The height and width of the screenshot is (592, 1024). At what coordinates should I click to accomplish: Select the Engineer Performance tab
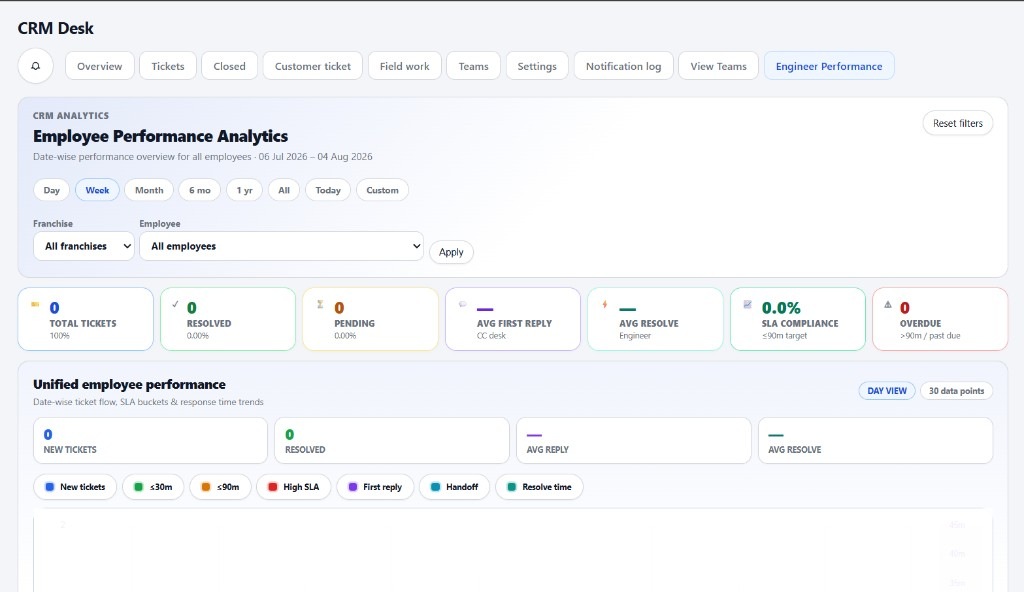point(829,66)
